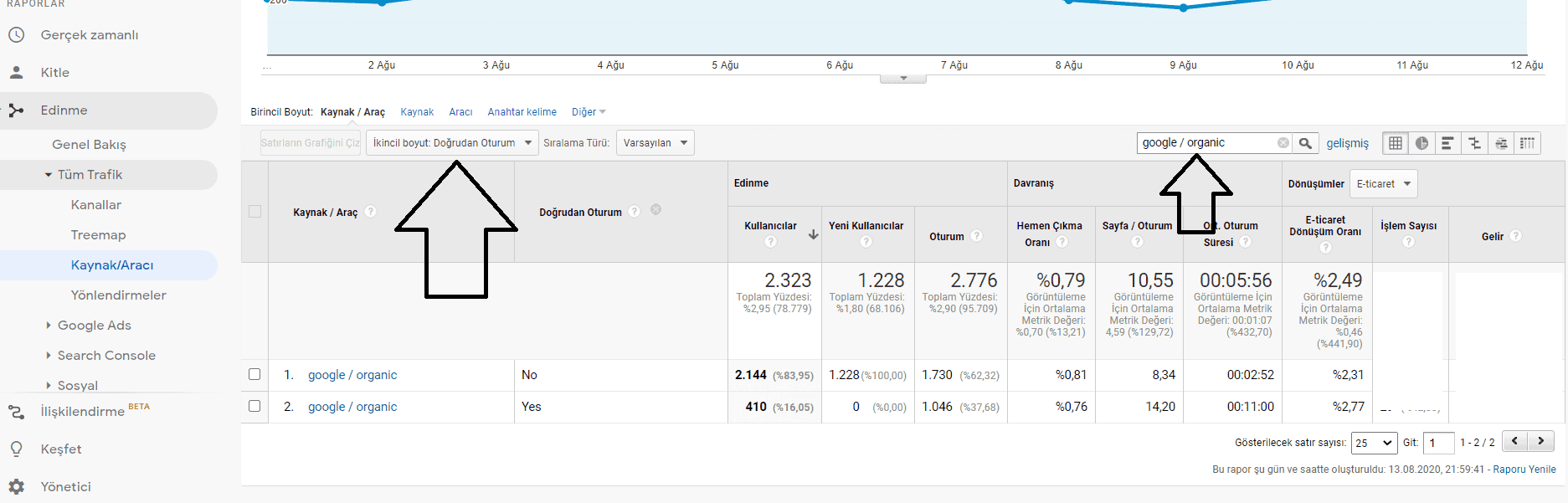The width and height of the screenshot is (1568, 503).
Task: Select the data table view icon
Action: click(x=1396, y=143)
